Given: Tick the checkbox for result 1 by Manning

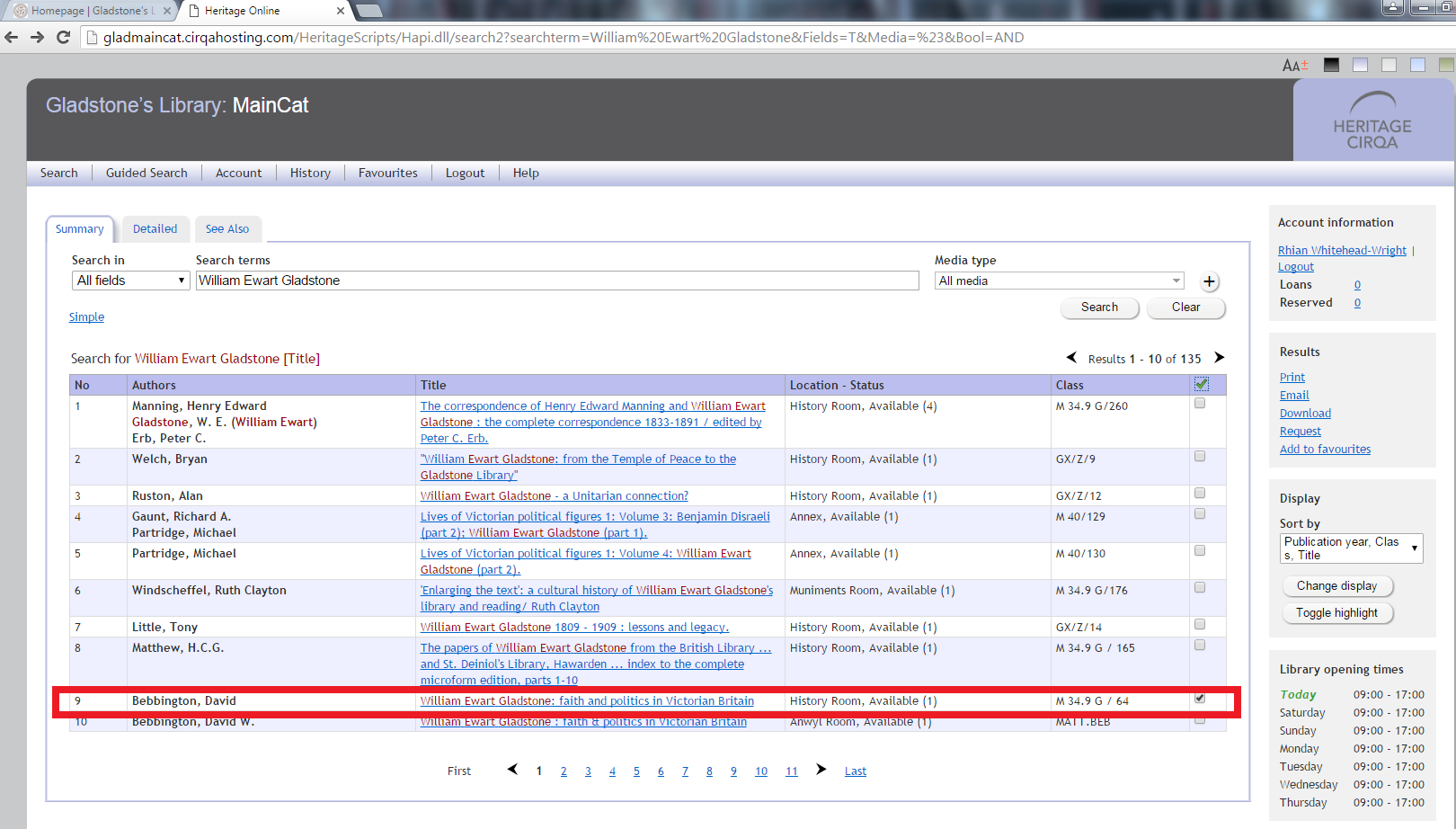Looking at the screenshot, I should click(1200, 404).
